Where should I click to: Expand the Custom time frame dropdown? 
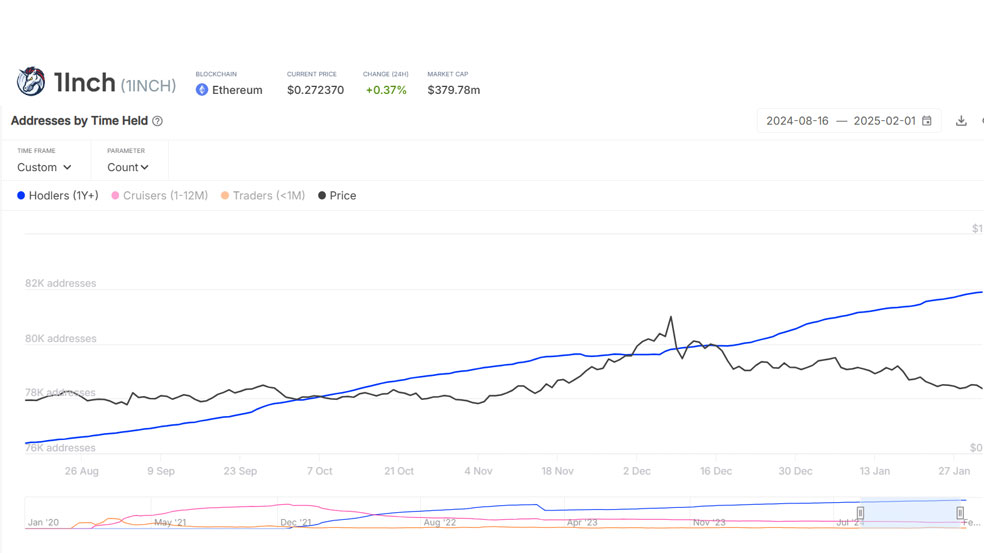click(44, 168)
